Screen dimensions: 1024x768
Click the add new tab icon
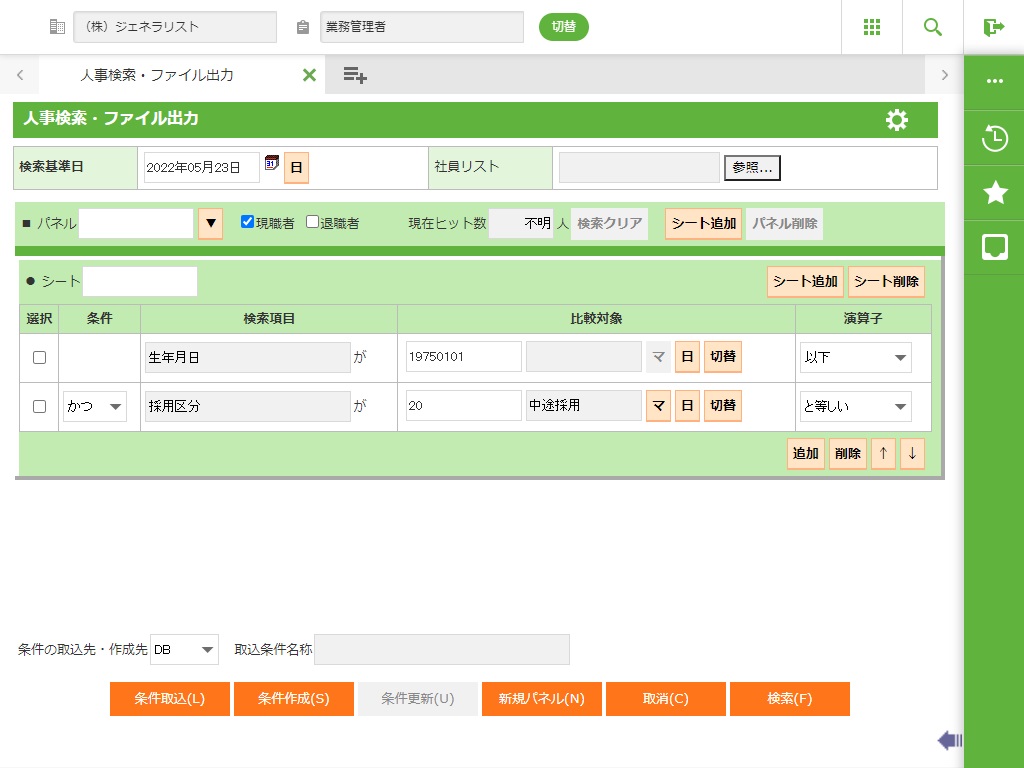tap(355, 75)
